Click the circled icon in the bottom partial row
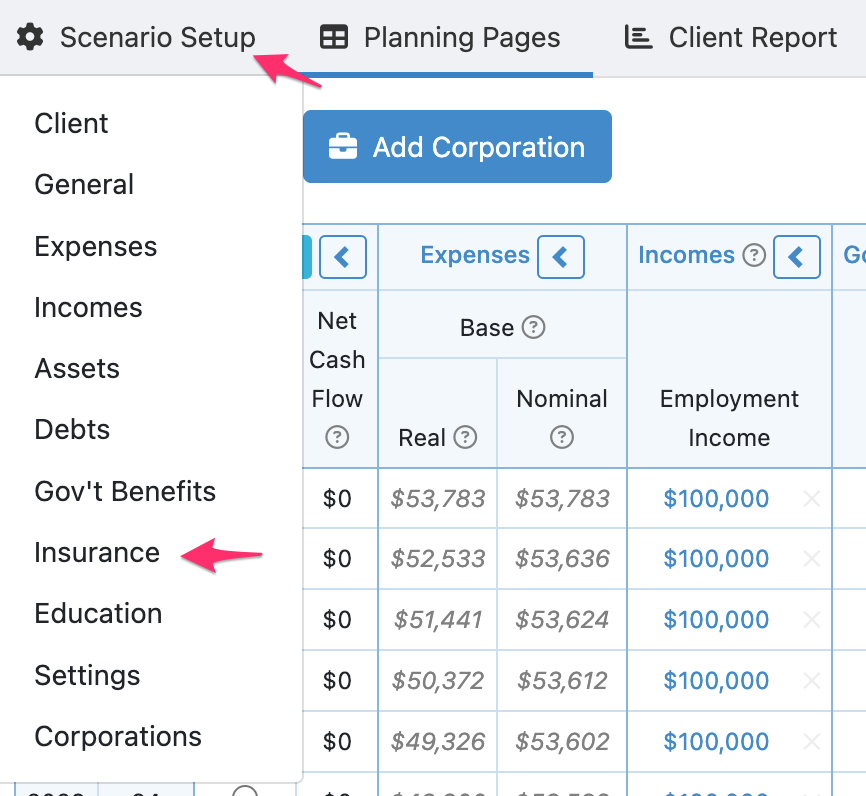 (245, 790)
